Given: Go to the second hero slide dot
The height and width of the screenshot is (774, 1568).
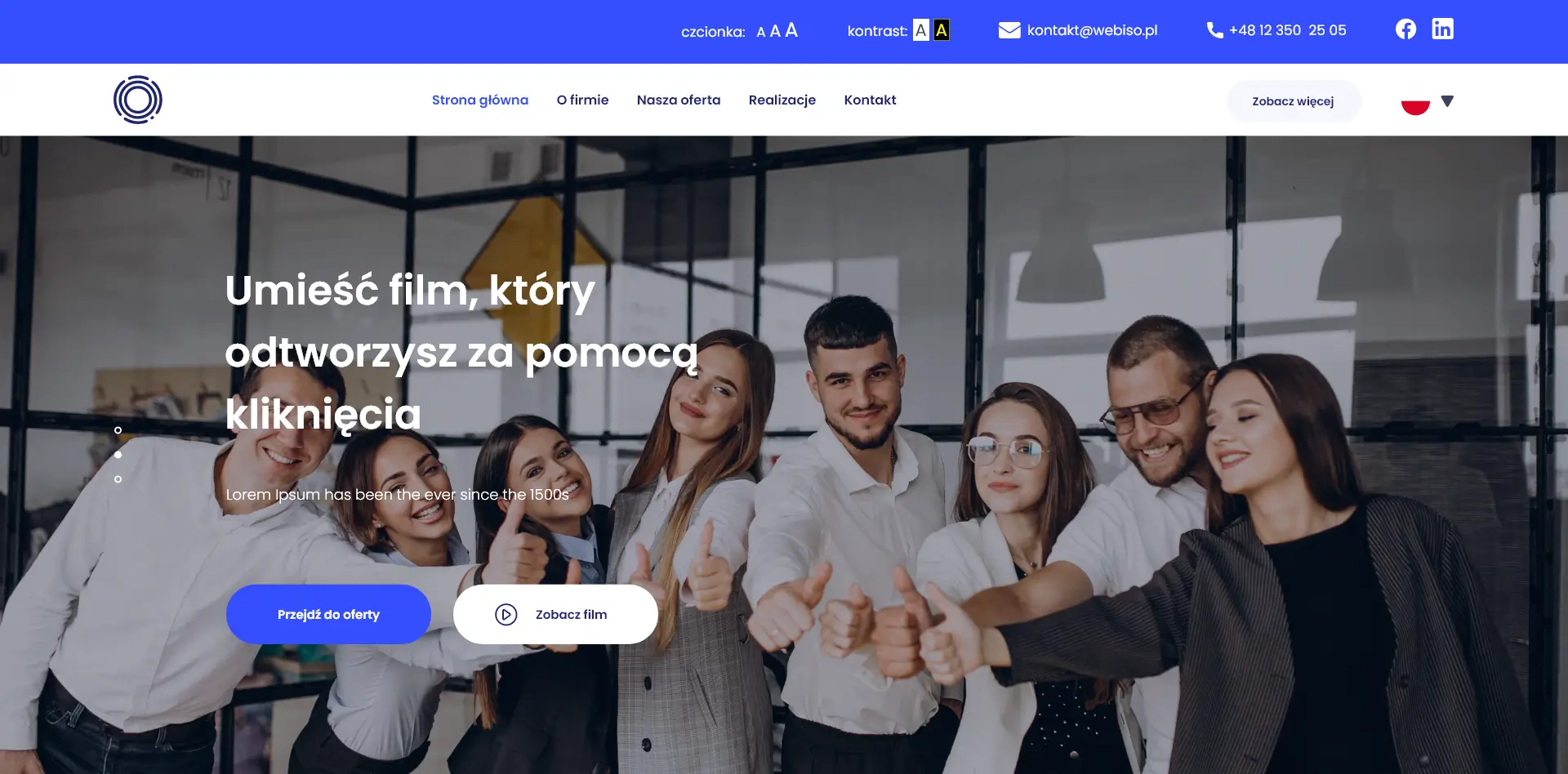Looking at the screenshot, I should pos(118,455).
